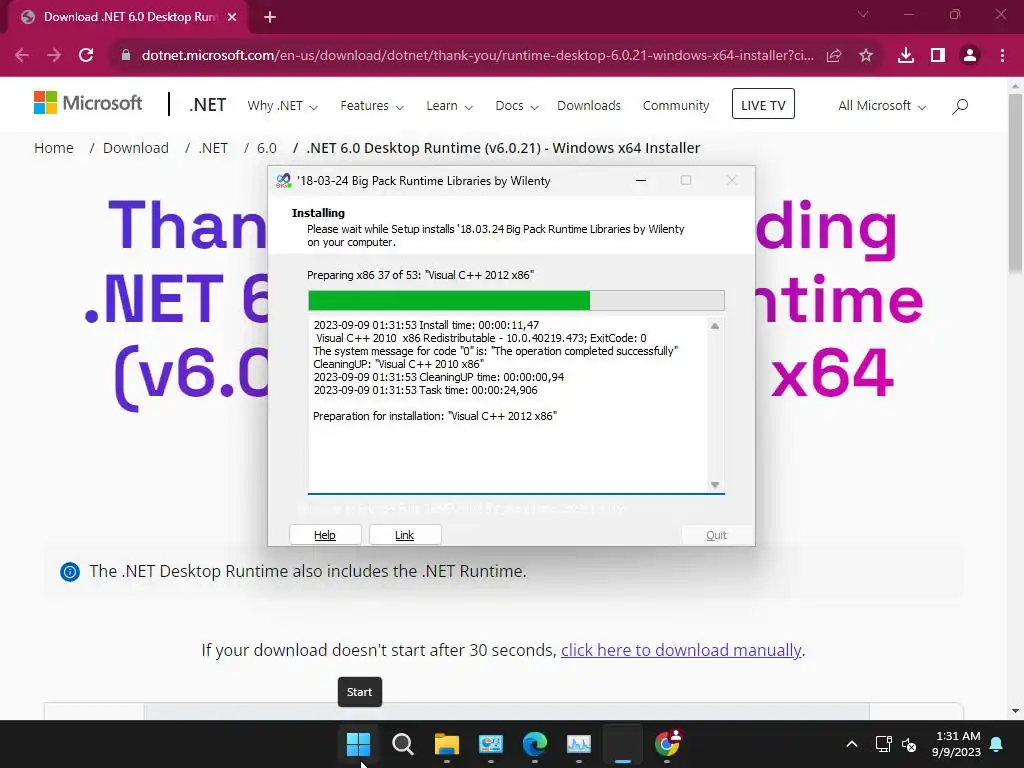Click the Big Pack installer title icon

tap(283, 181)
